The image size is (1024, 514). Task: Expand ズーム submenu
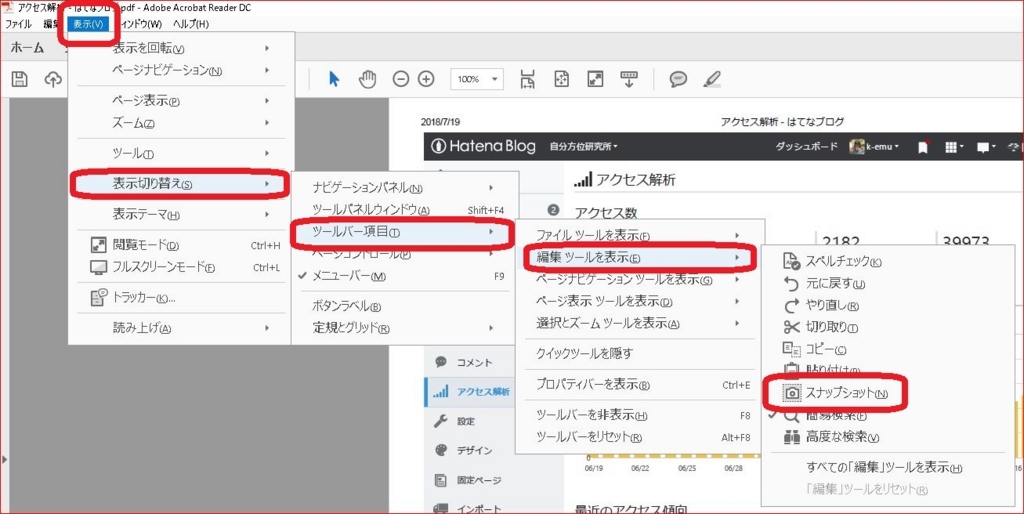click(x=181, y=123)
